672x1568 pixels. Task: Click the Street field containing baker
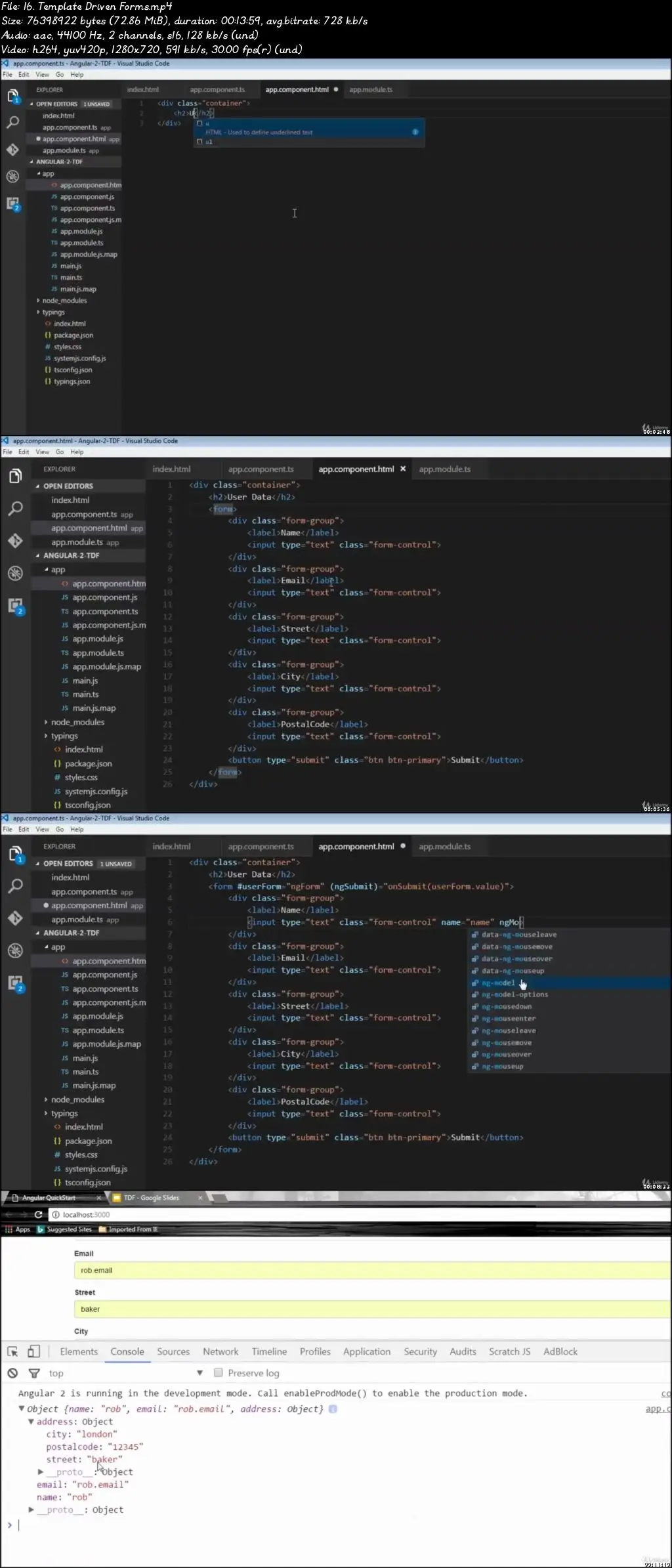[x=371, y=1309]
